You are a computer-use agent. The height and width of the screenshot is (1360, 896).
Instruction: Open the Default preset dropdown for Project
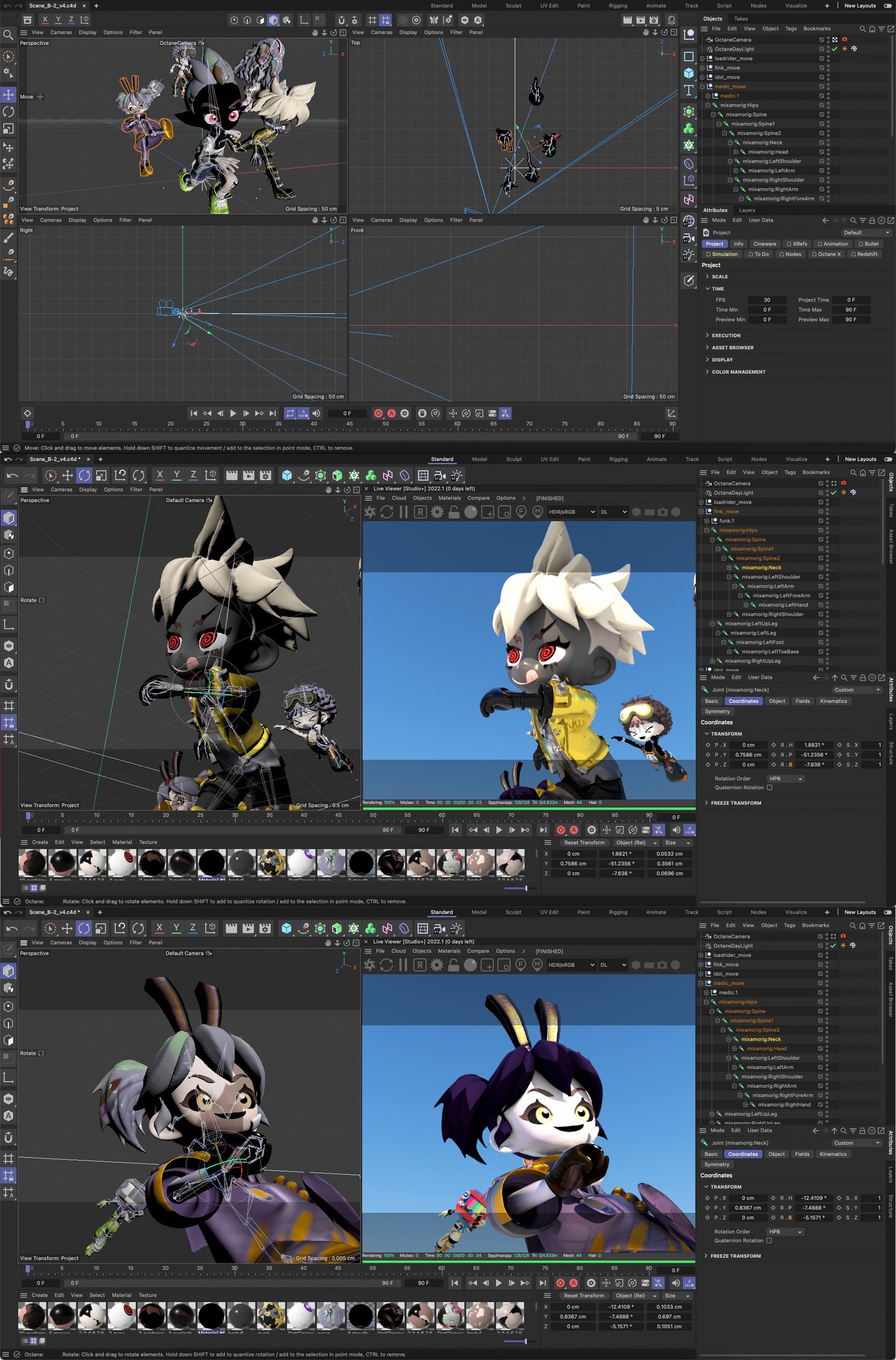866,232
